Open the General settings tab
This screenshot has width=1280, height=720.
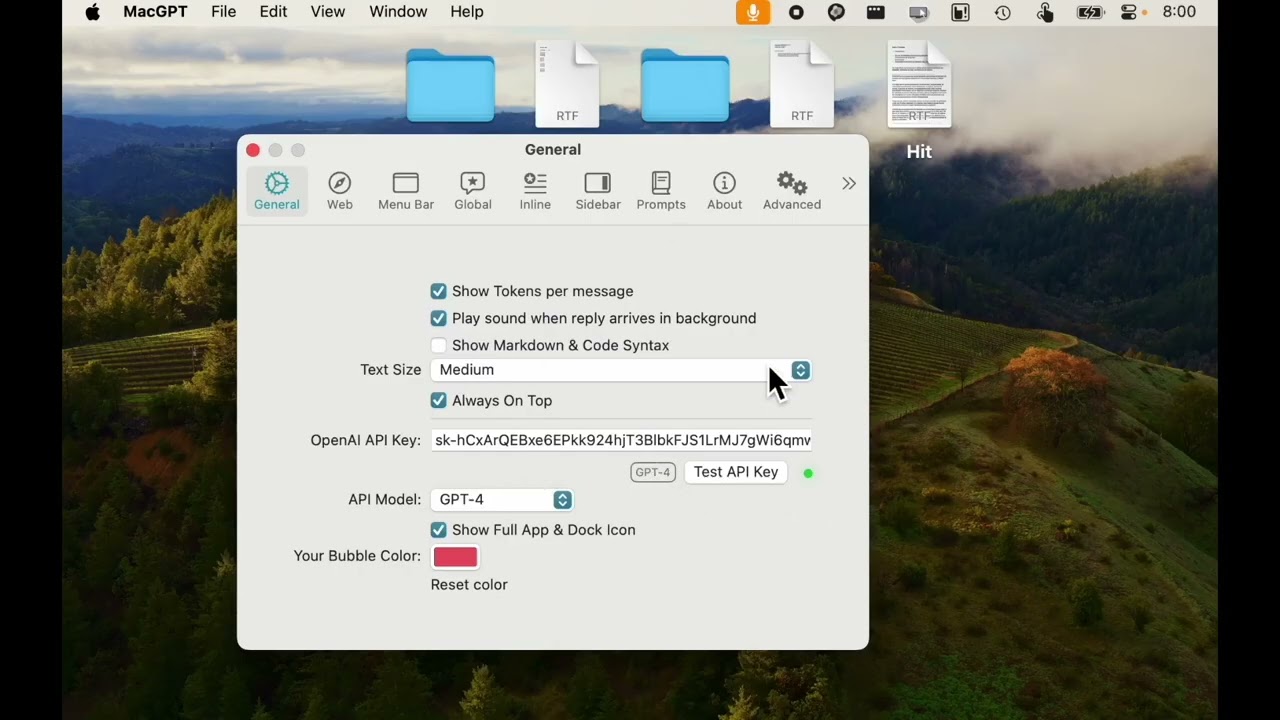pos(277,191)
